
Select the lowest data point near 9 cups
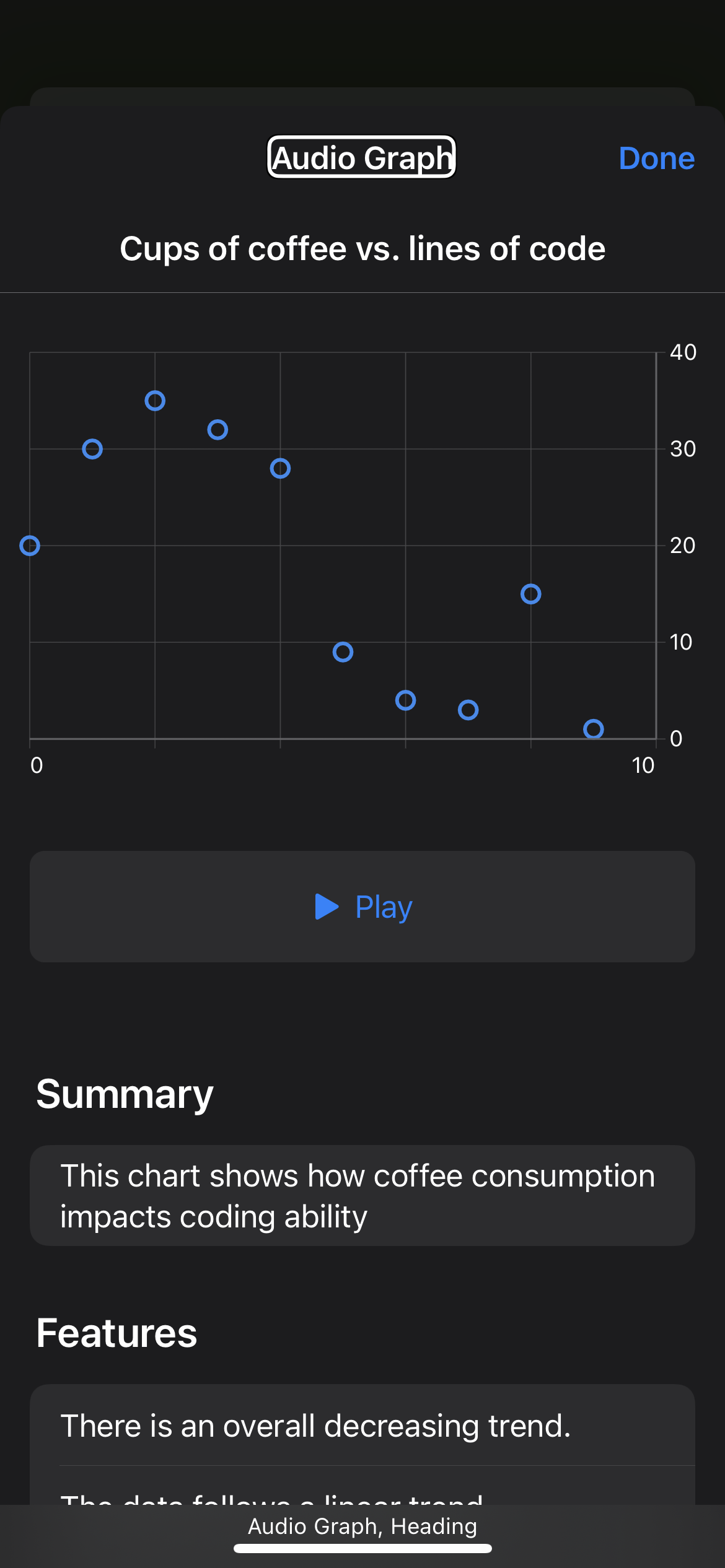pyautogui.click(x=594, y=729)
